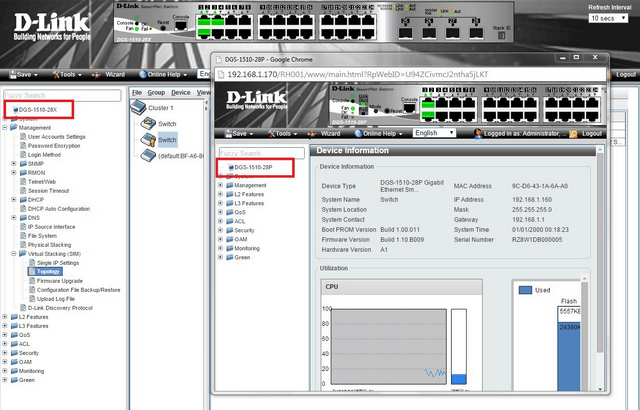The height and width of the screenshot is (410, 640).
Task: Expand Management folder in popup tree
Action: [x=220, y=185]
